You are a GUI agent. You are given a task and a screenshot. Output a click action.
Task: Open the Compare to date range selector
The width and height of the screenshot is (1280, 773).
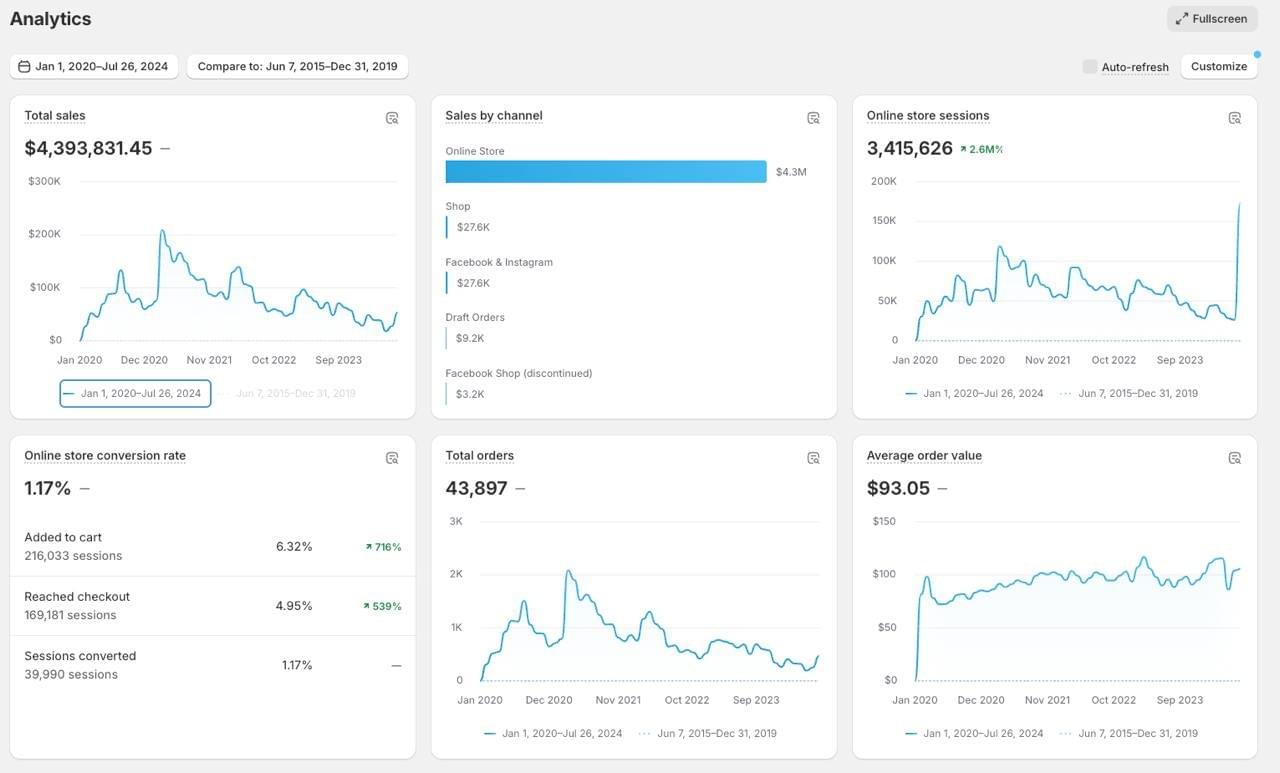point(297,67)
